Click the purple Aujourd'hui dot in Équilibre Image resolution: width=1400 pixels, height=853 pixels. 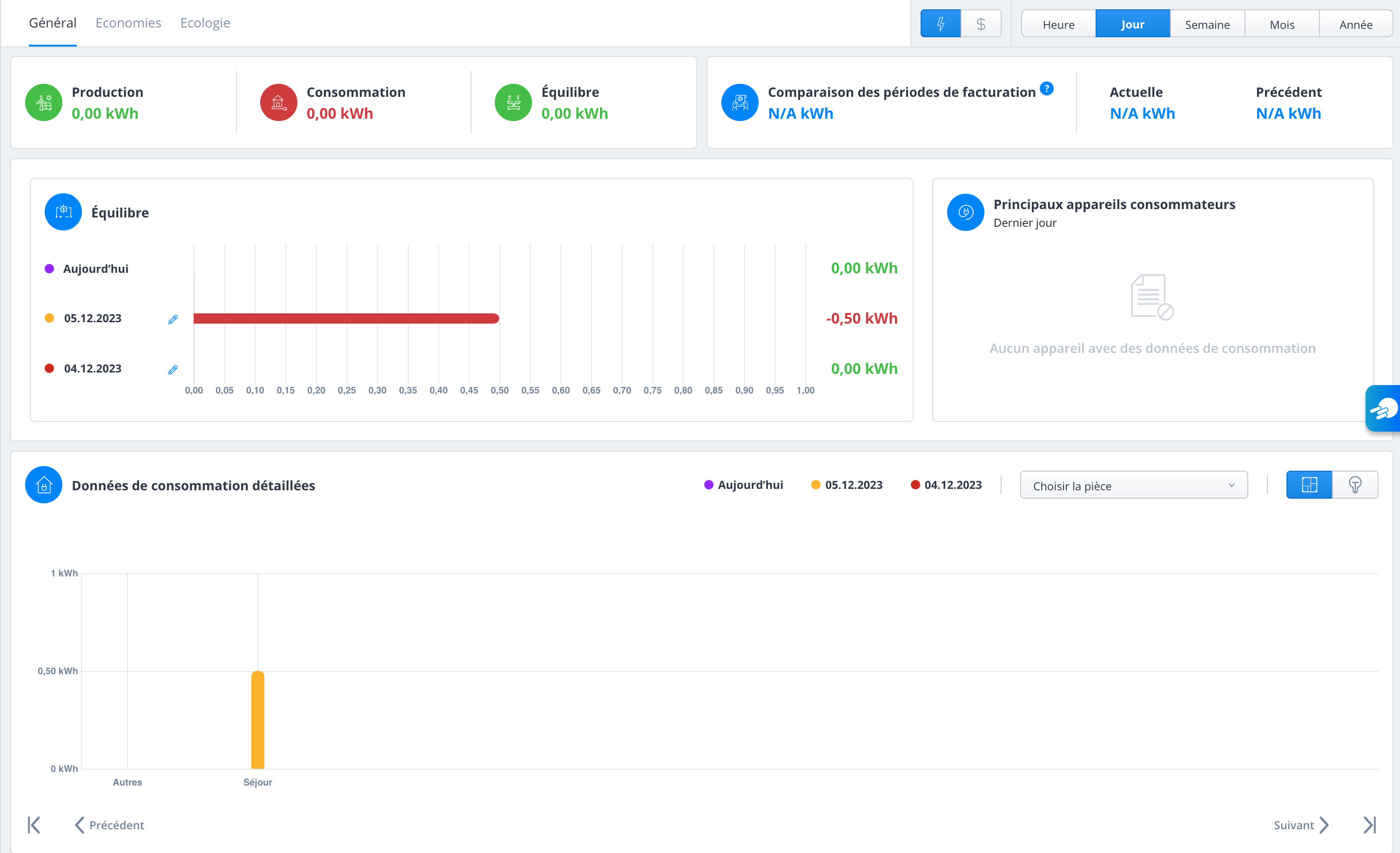[x=49, y=268]
